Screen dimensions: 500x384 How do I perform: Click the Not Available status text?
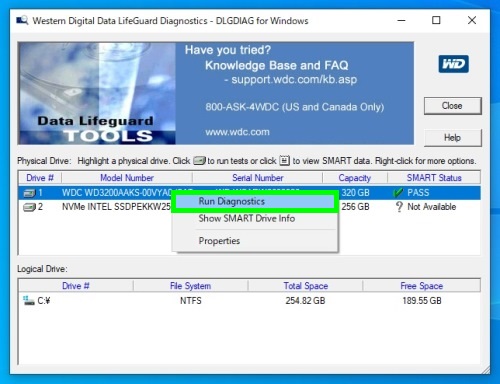[431, 207]
